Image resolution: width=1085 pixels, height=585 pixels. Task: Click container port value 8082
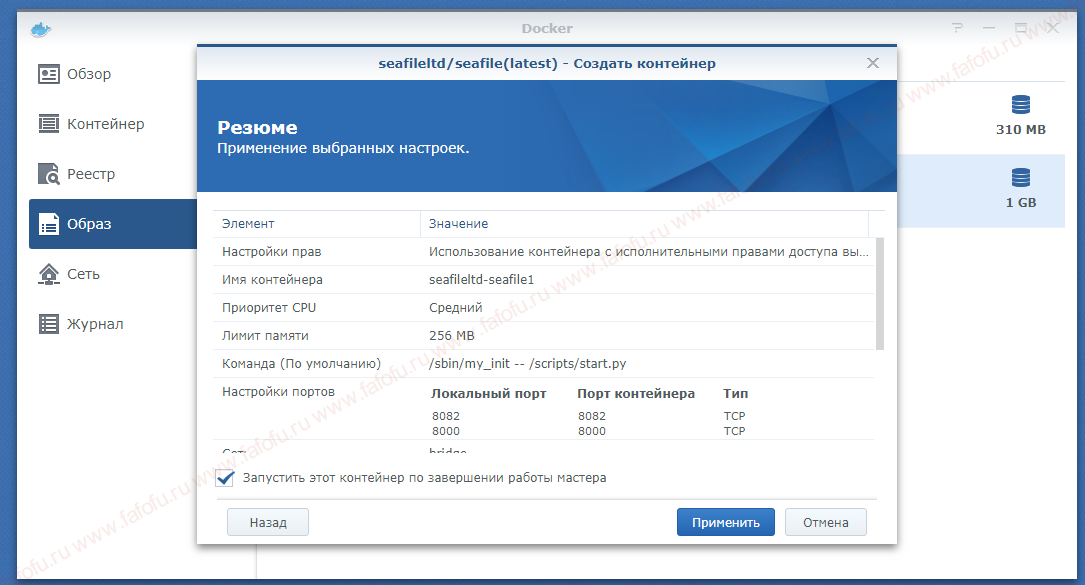(592, 416)
